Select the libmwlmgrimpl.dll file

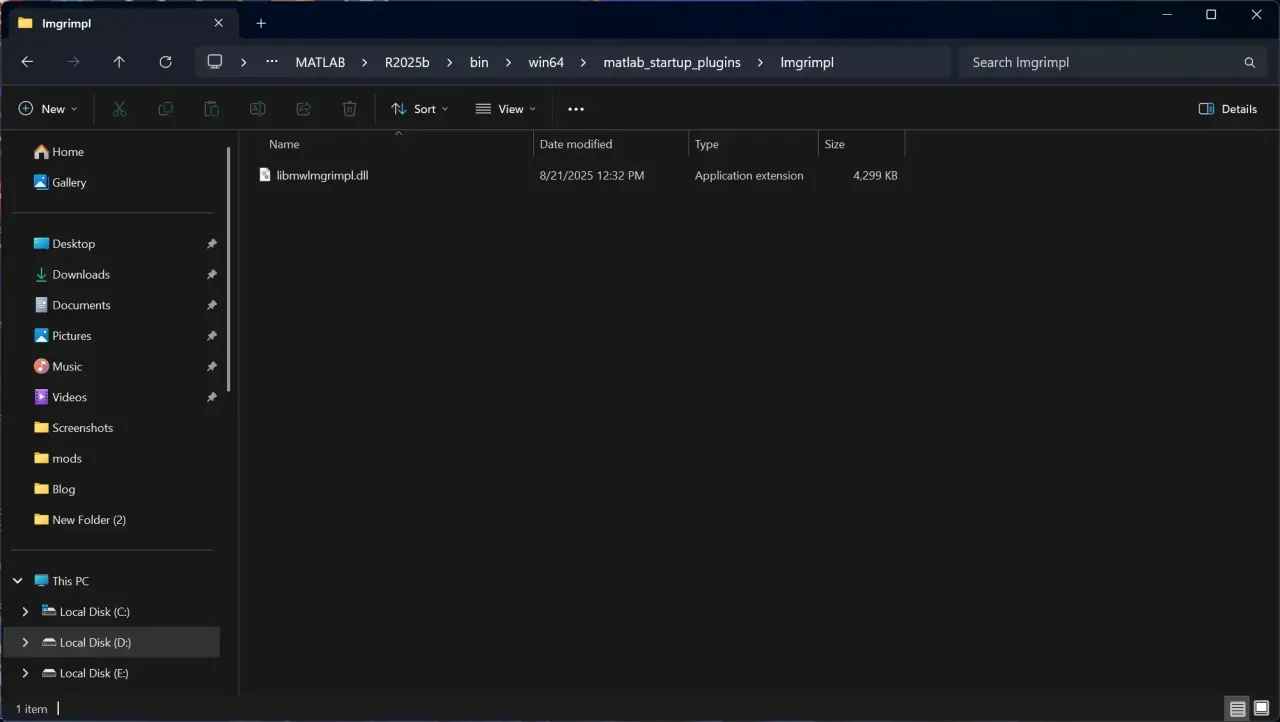[322, 176]
